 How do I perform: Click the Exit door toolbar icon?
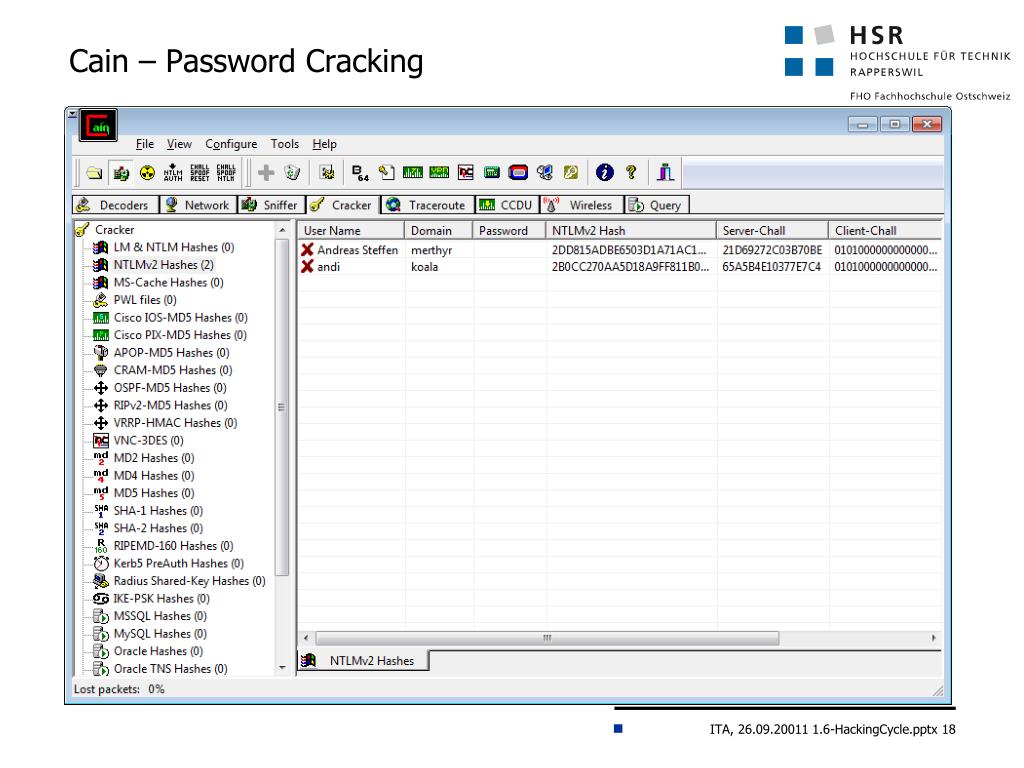click(x=665, y=172)
